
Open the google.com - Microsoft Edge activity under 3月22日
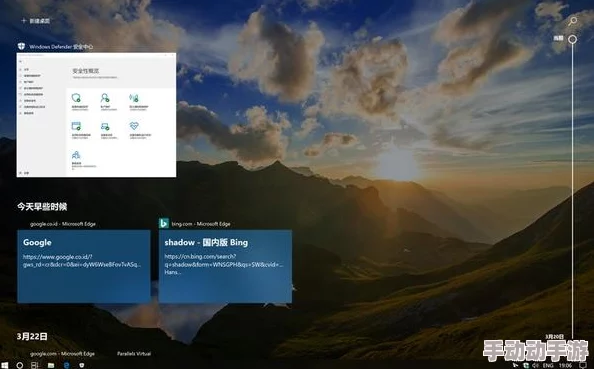tap(62, 354)
